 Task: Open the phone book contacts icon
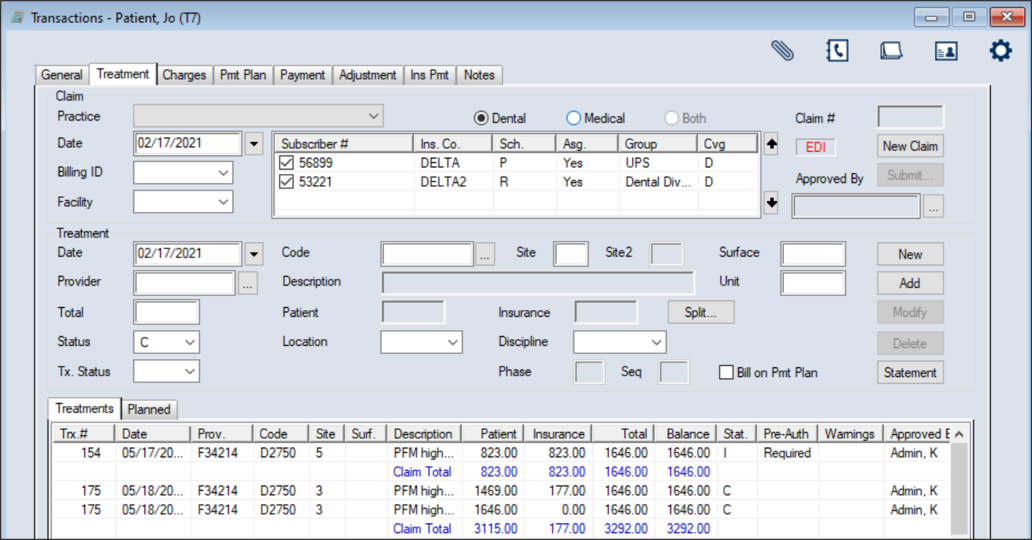point(837,51)
